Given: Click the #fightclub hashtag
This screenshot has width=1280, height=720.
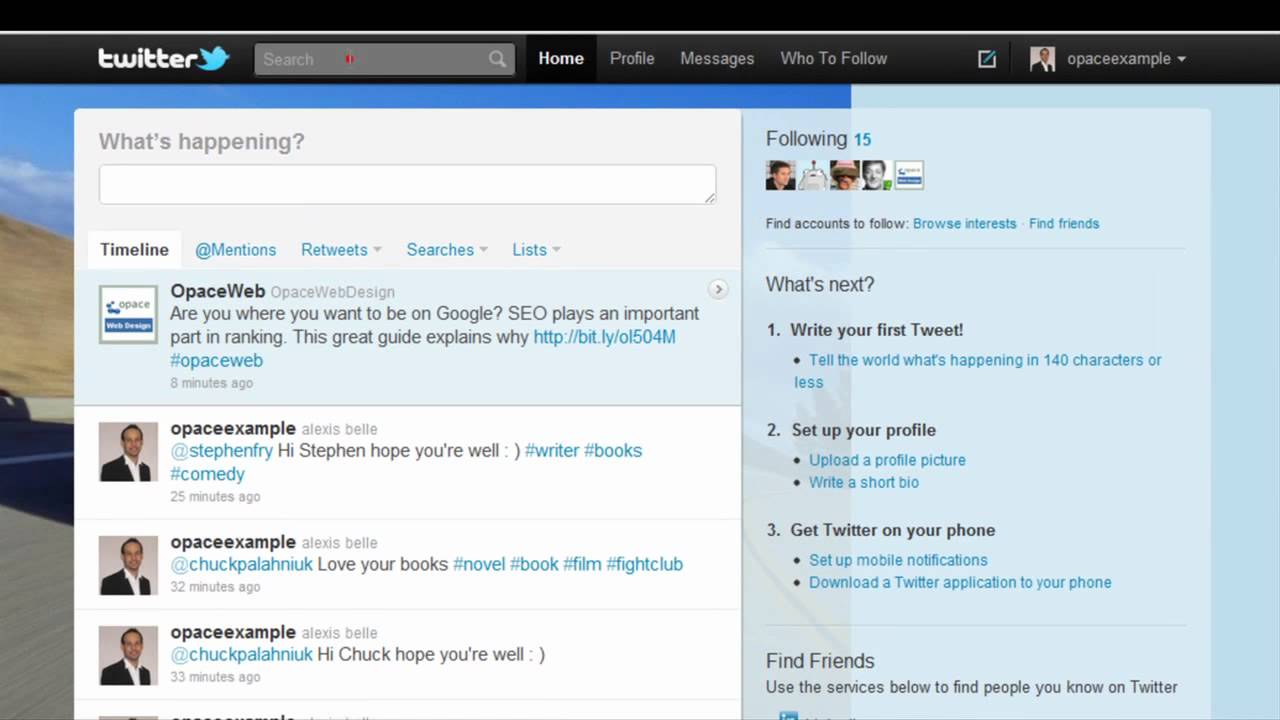Looking at the screenshot, I should 644,564.
